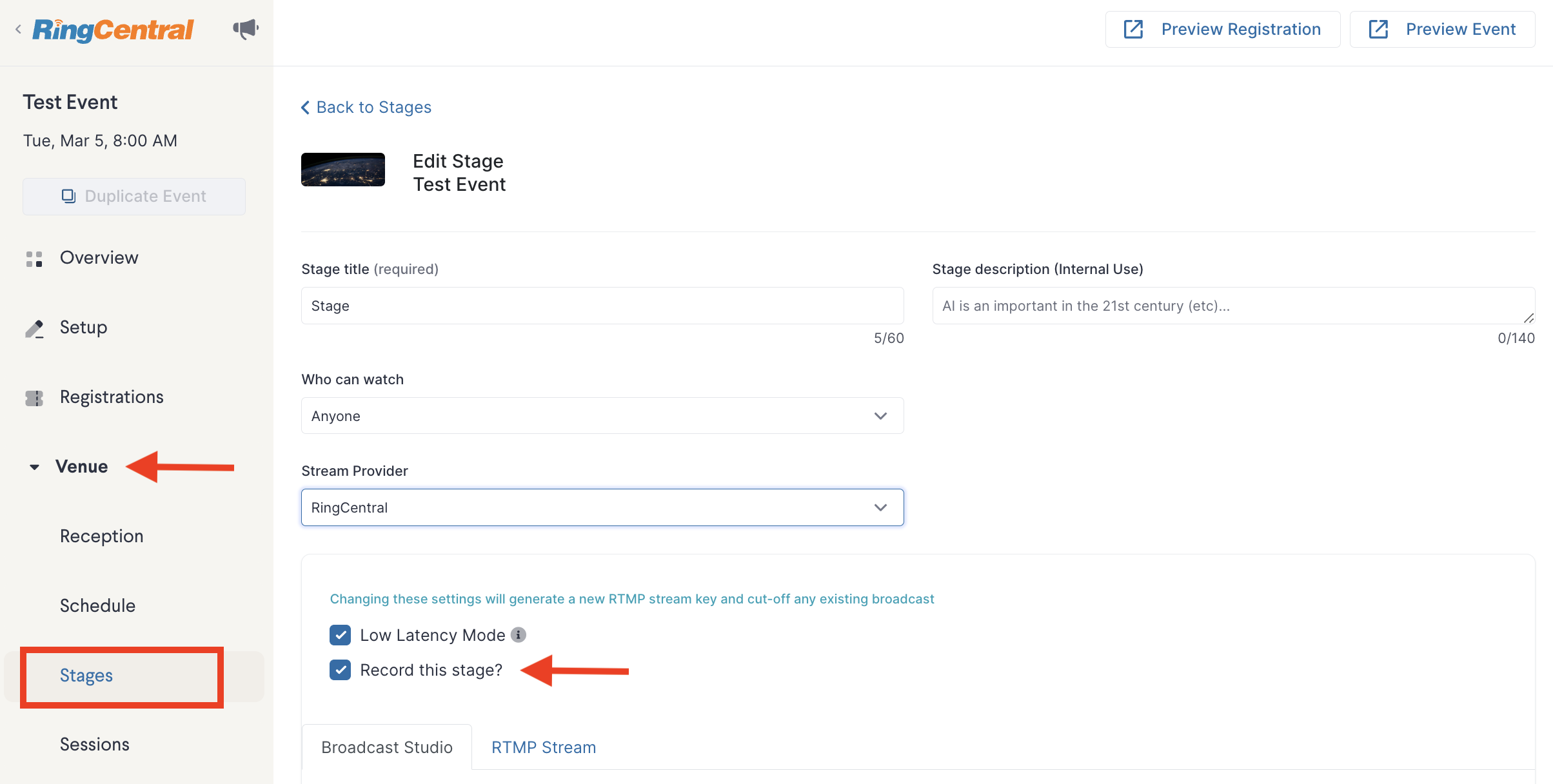Screen dimensions: 1553x784
Task: Click the 'Who can watch' label
Action: tap(352, 379)
